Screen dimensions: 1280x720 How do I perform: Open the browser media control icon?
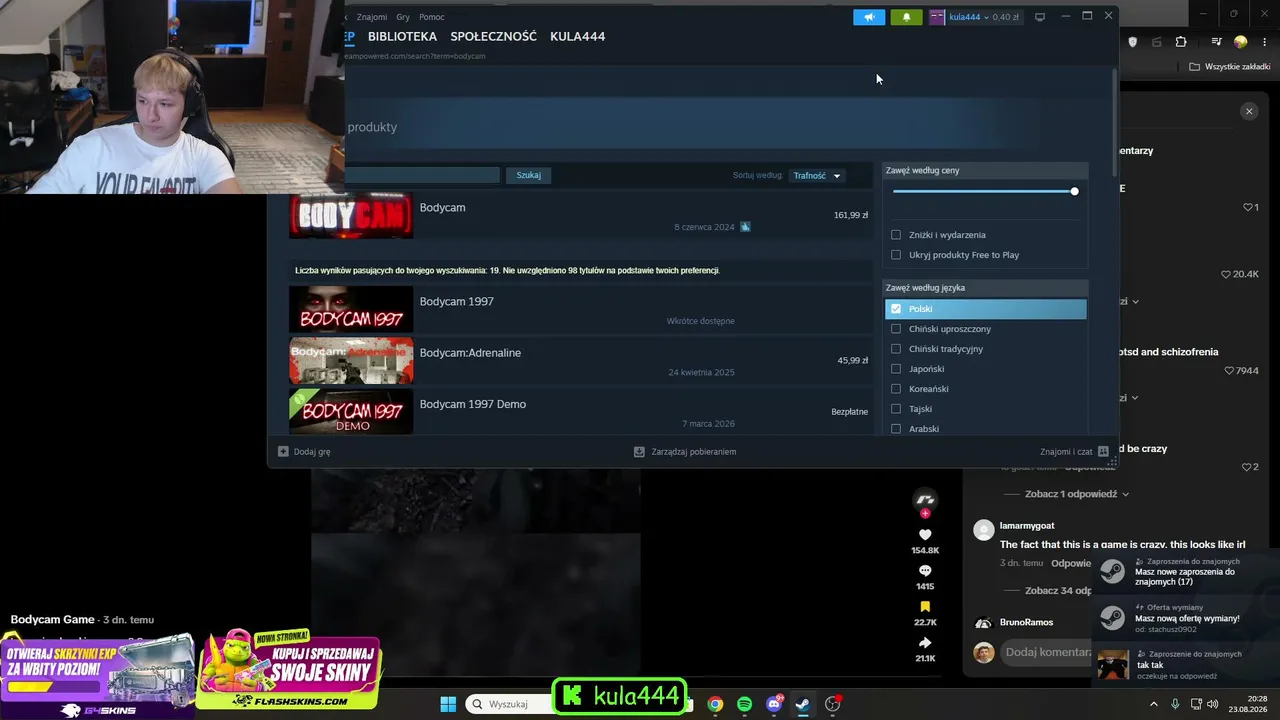tap(1216, 42)
